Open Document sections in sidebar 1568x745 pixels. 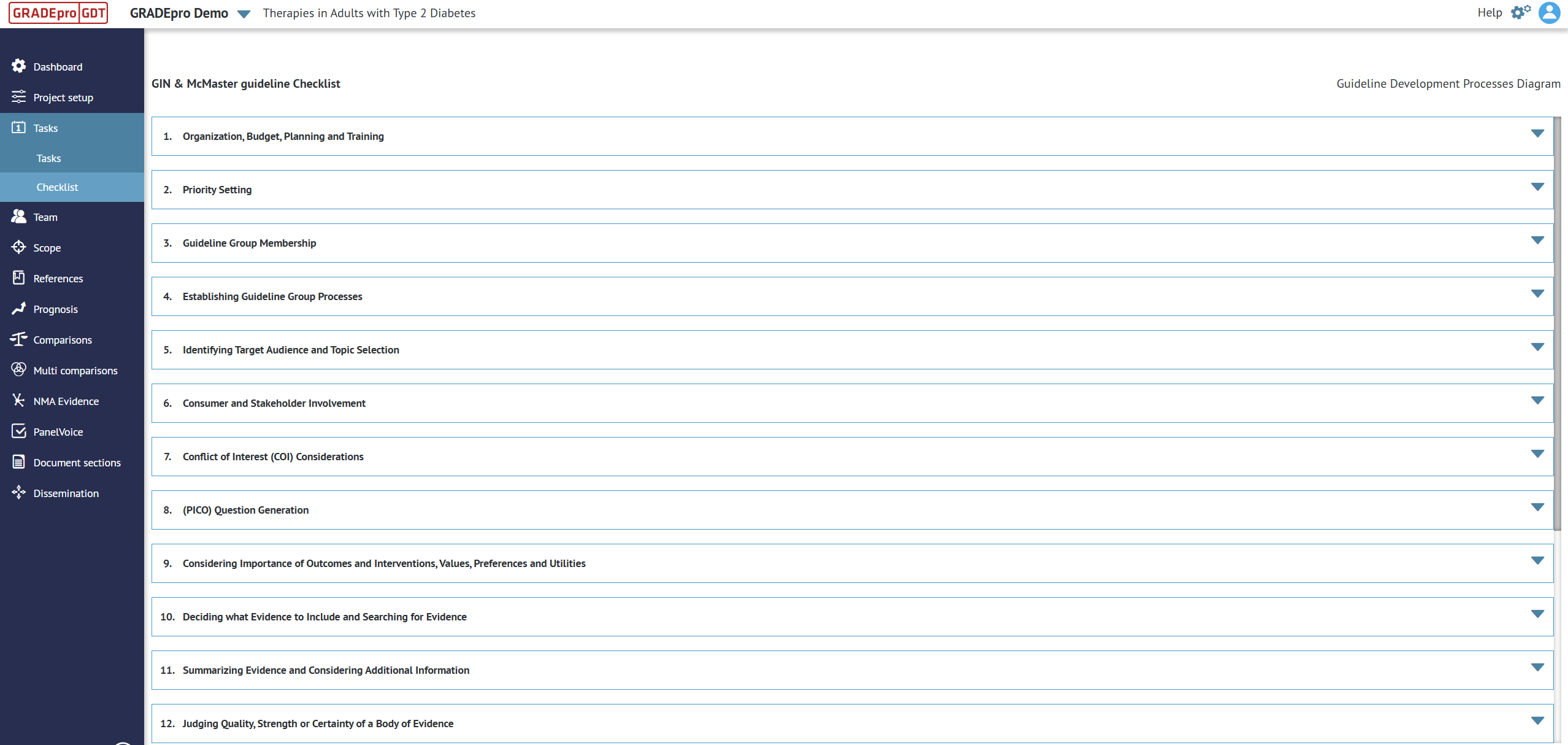click(x=77, y=463)
